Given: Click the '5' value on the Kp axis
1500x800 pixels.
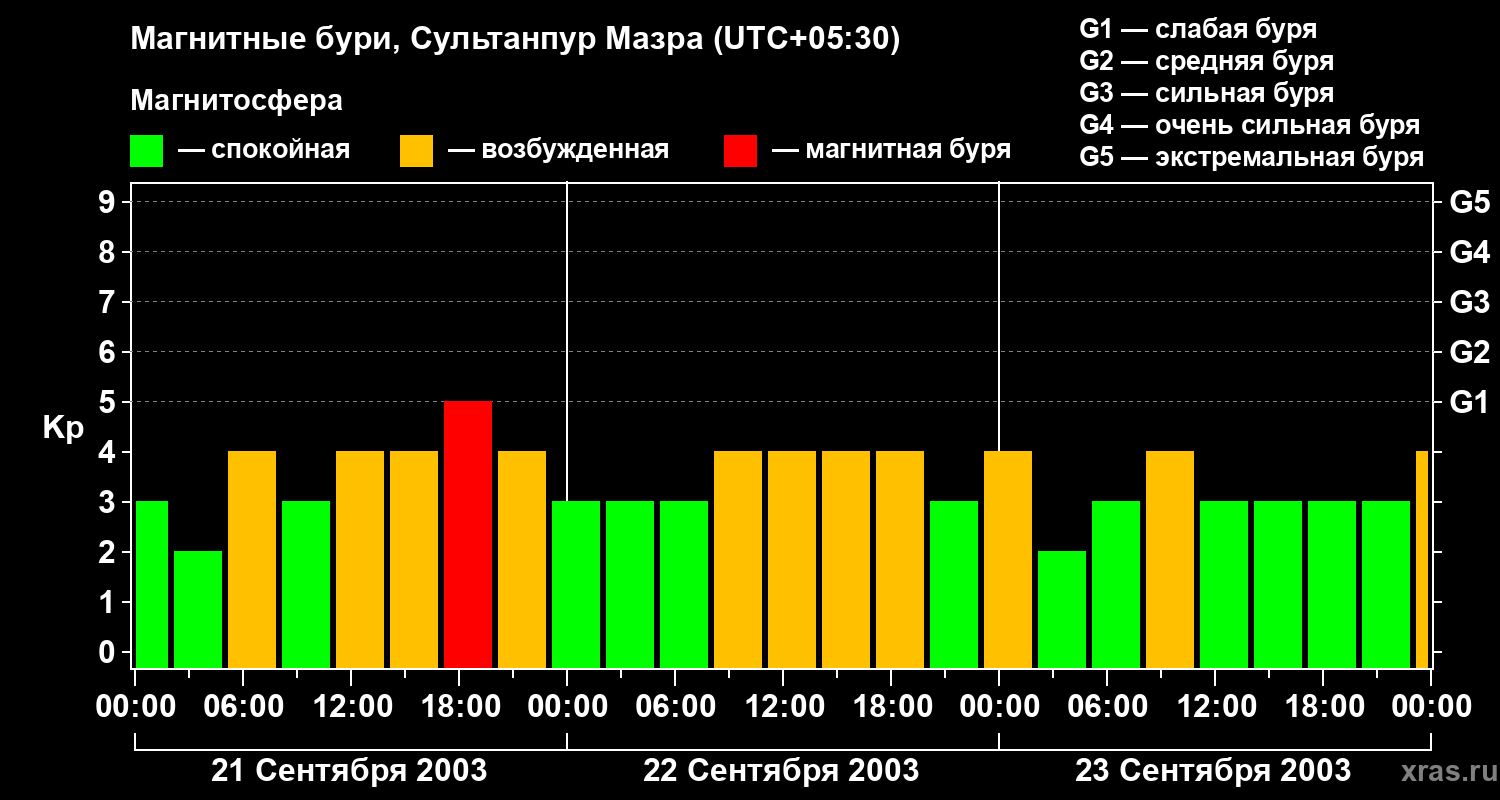Looking at the screenshot, I should (109, 402).
